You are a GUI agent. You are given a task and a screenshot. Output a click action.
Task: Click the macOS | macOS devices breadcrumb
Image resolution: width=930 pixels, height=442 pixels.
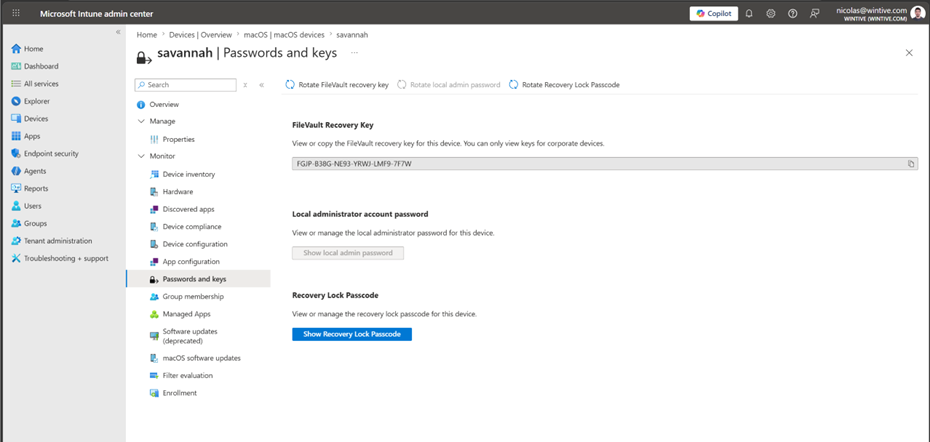[284, 35]
